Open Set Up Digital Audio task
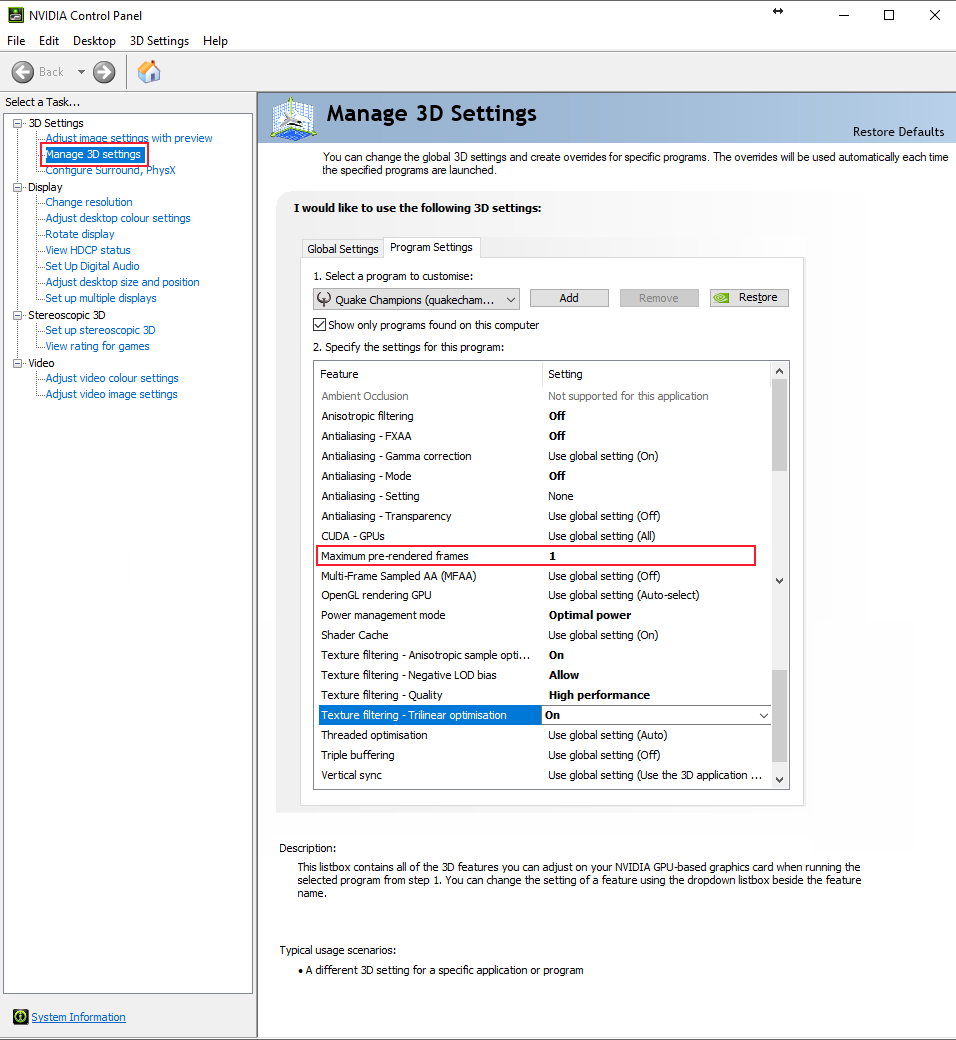The image size is (956, 1040). (92, 266)
